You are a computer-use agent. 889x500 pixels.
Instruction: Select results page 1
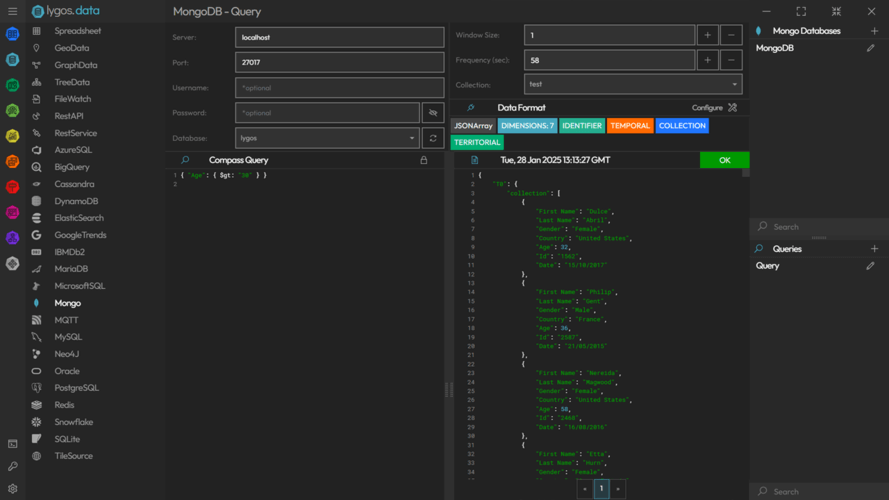point(602,489)
